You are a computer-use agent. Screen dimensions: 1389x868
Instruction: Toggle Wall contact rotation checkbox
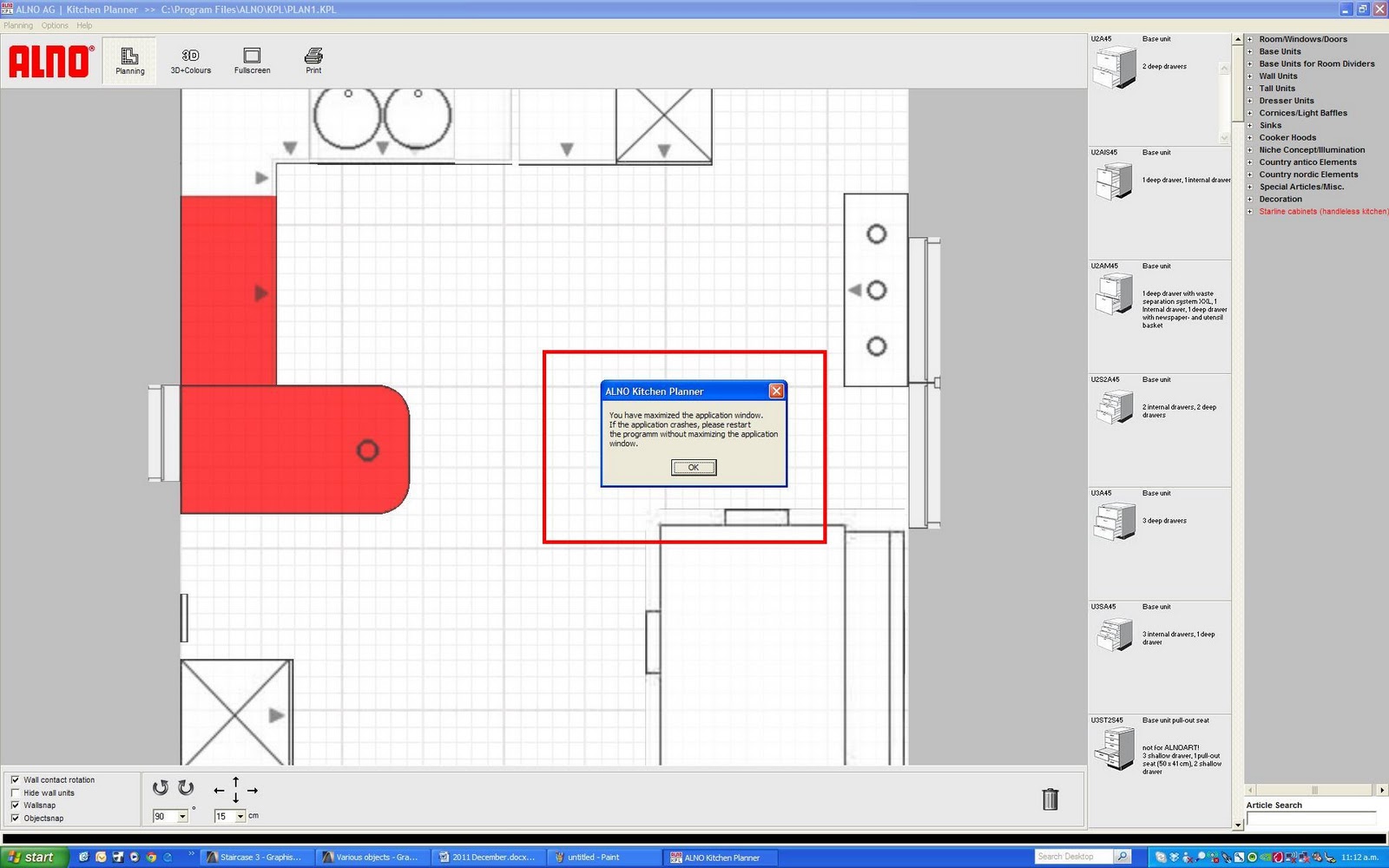point(15,779)
